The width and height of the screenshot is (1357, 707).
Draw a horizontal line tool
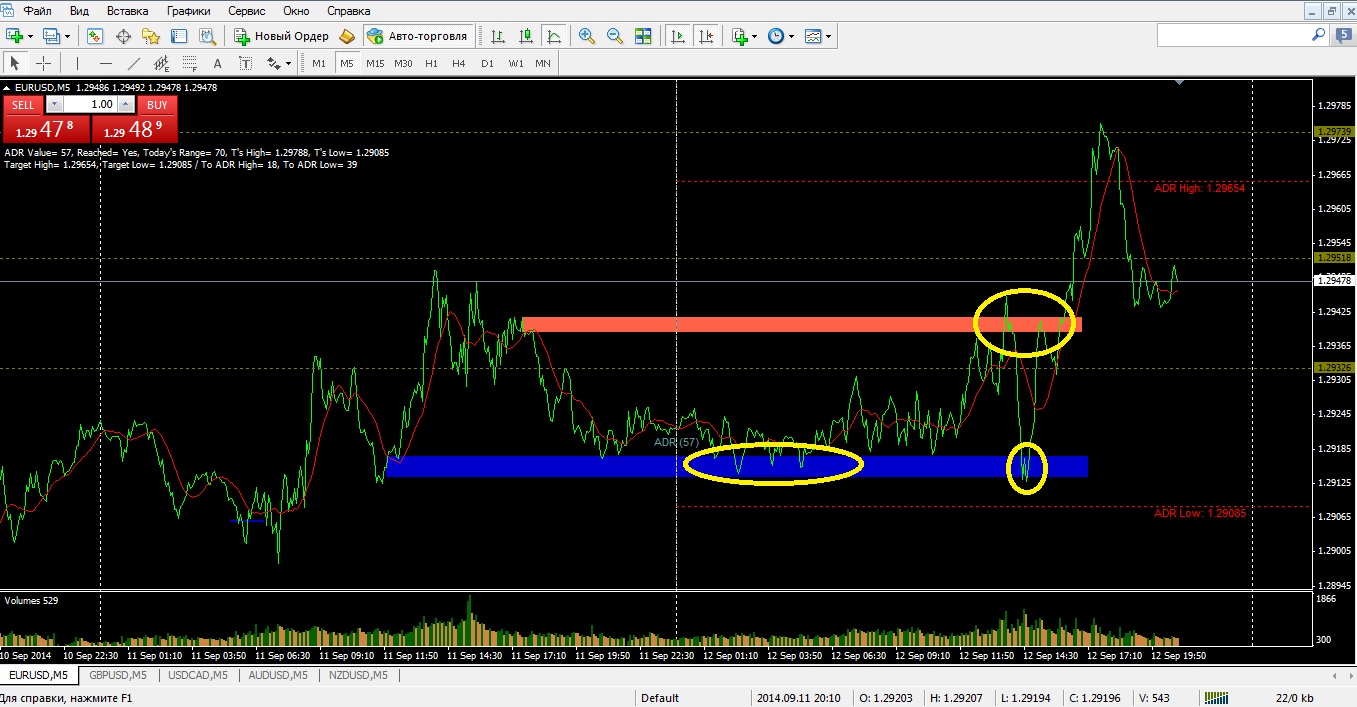point(105,63)
